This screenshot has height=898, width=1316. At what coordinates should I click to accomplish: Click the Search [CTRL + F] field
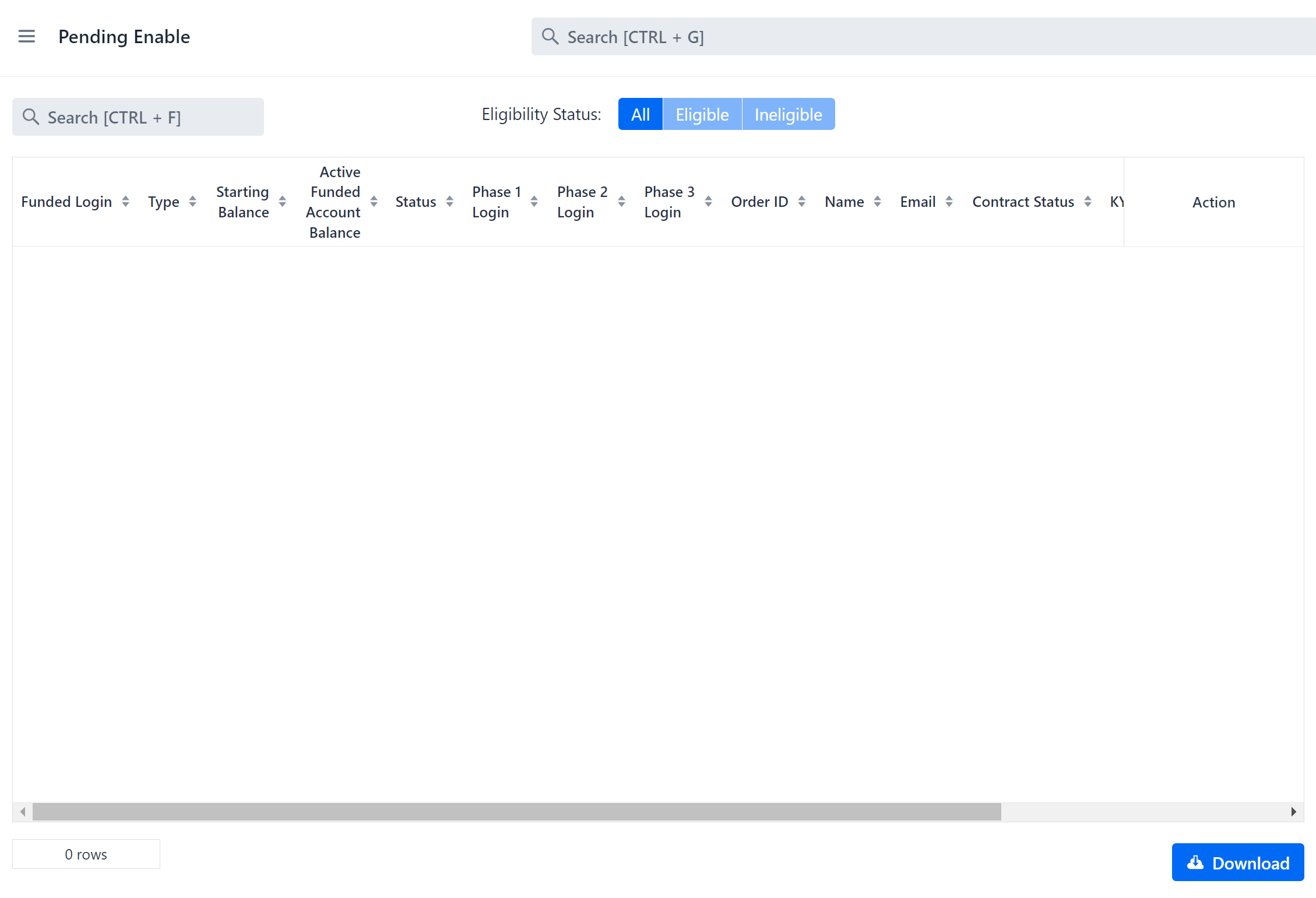point(138,117)
